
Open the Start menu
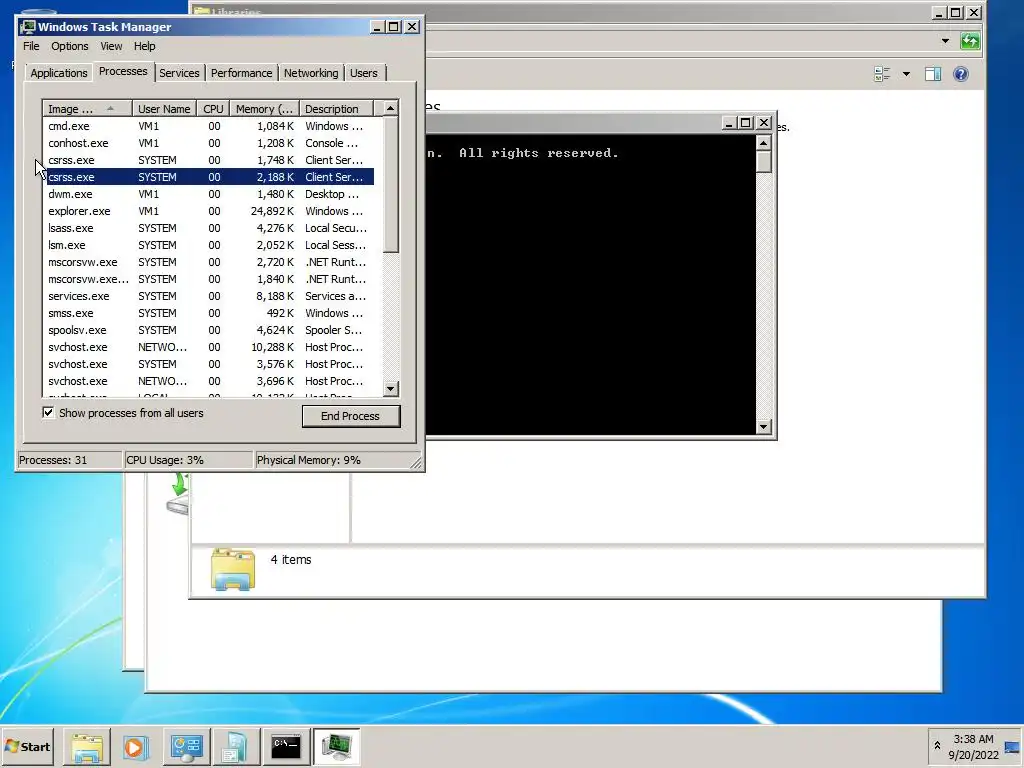(x=27, y=746)
